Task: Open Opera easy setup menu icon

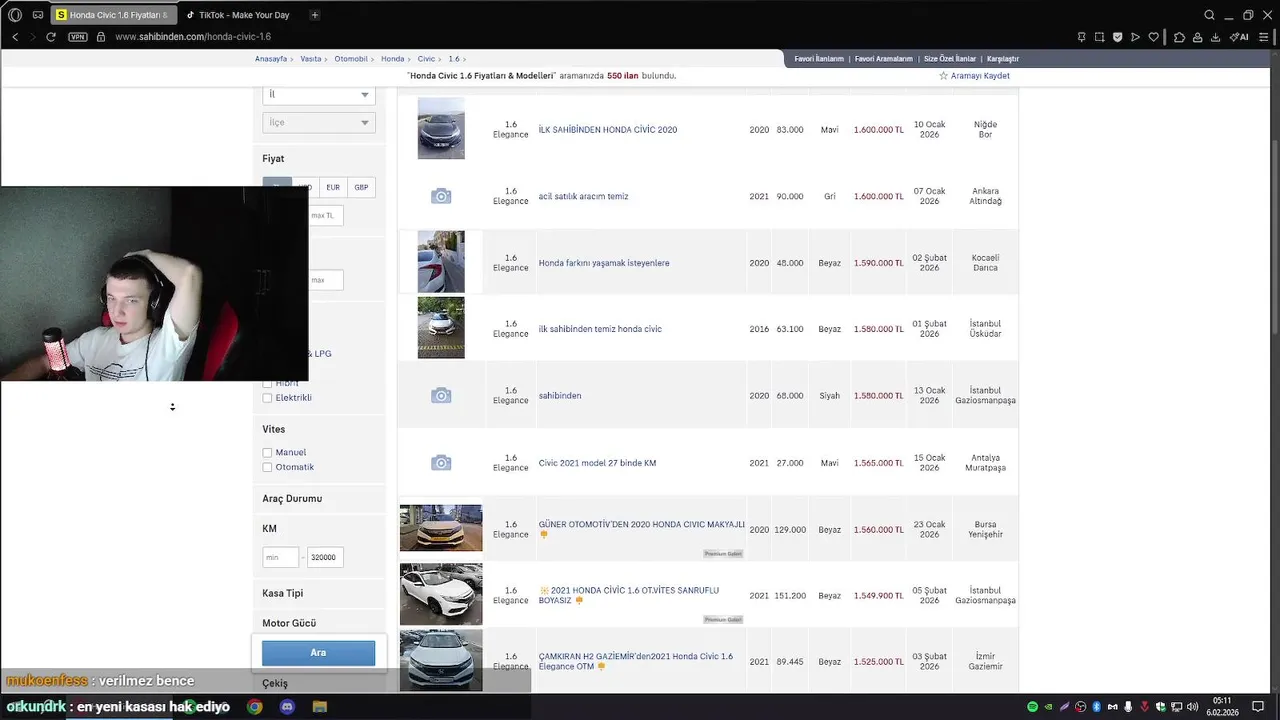Action: pos(1261,37)
